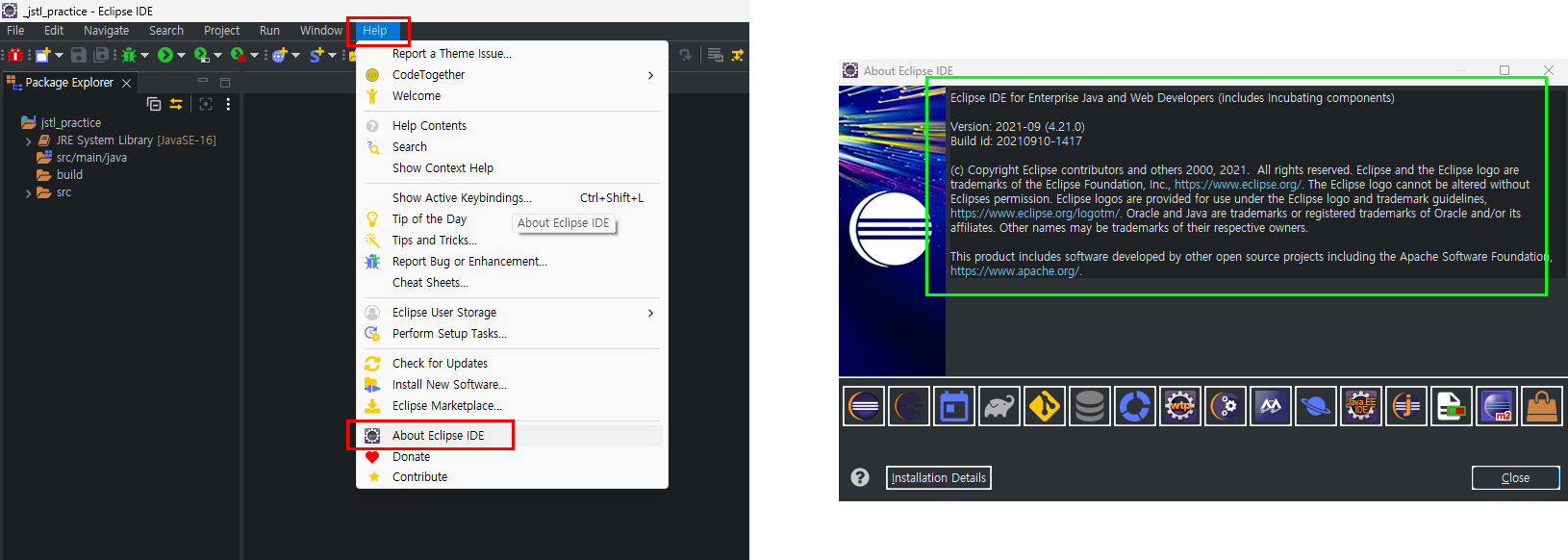Screen dimensions: 1568x560
Task: Click the red gift box toolbar icon
Action: pyautogui.click(x=15, y=55)
